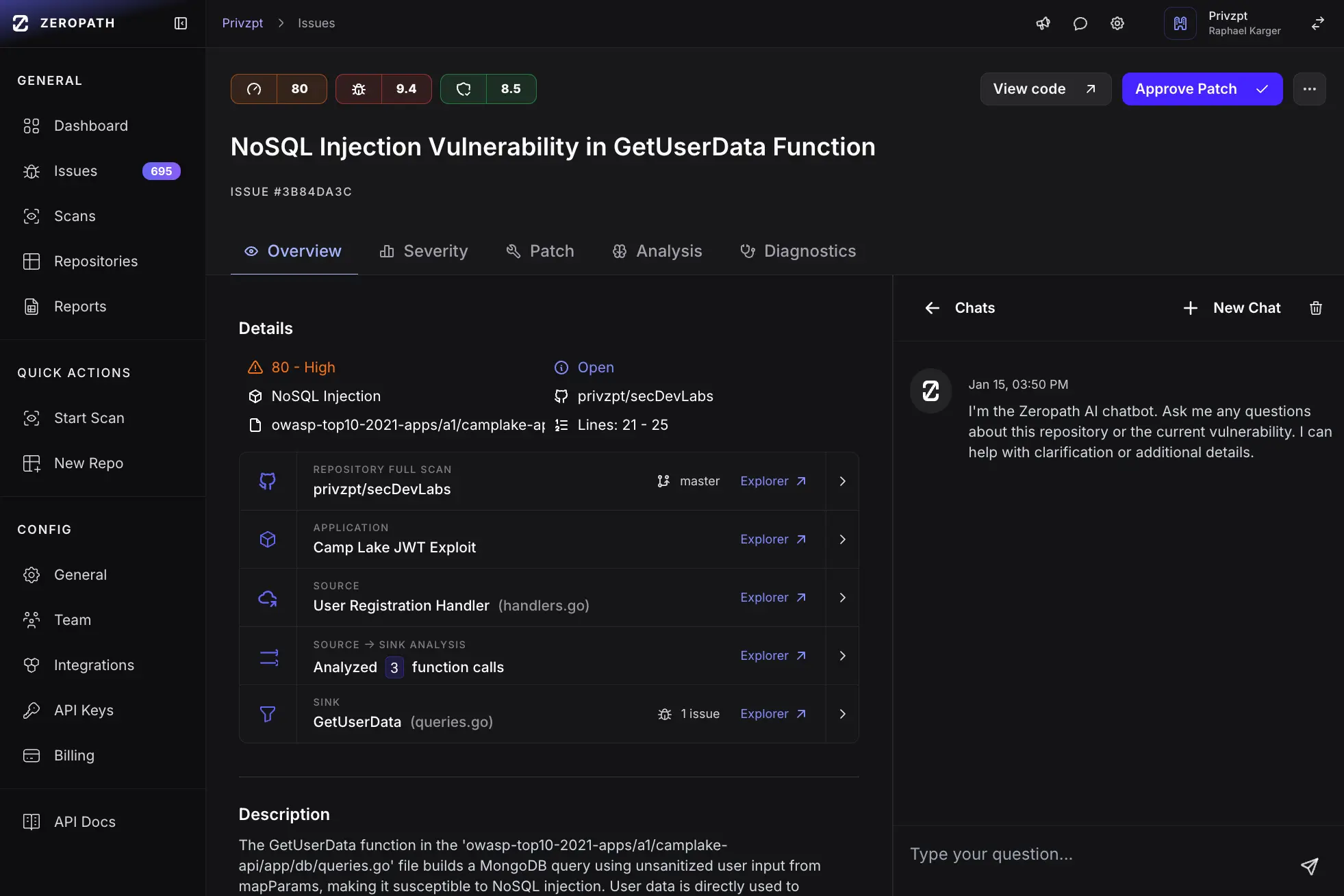The width and height of the screenshot is (1344, 896).
Task: Switch organization with swap arrows icon
Action: tap(1317, 23)
